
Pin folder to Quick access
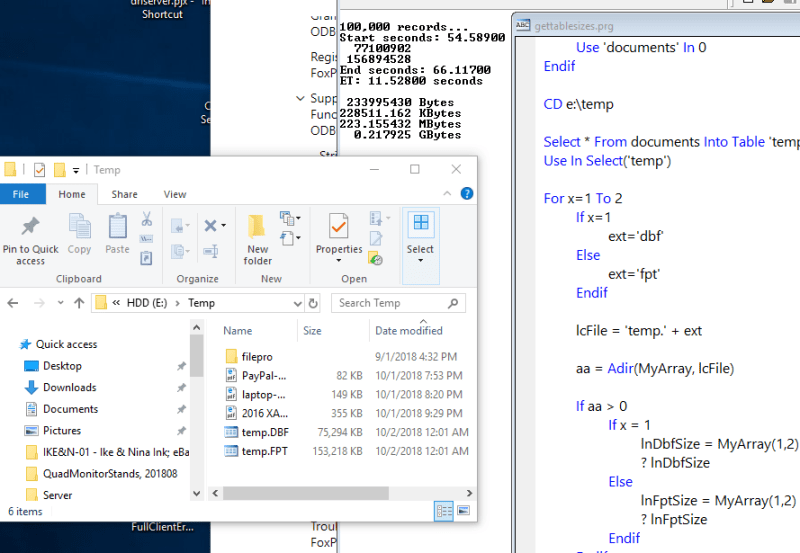click(30, 240)
